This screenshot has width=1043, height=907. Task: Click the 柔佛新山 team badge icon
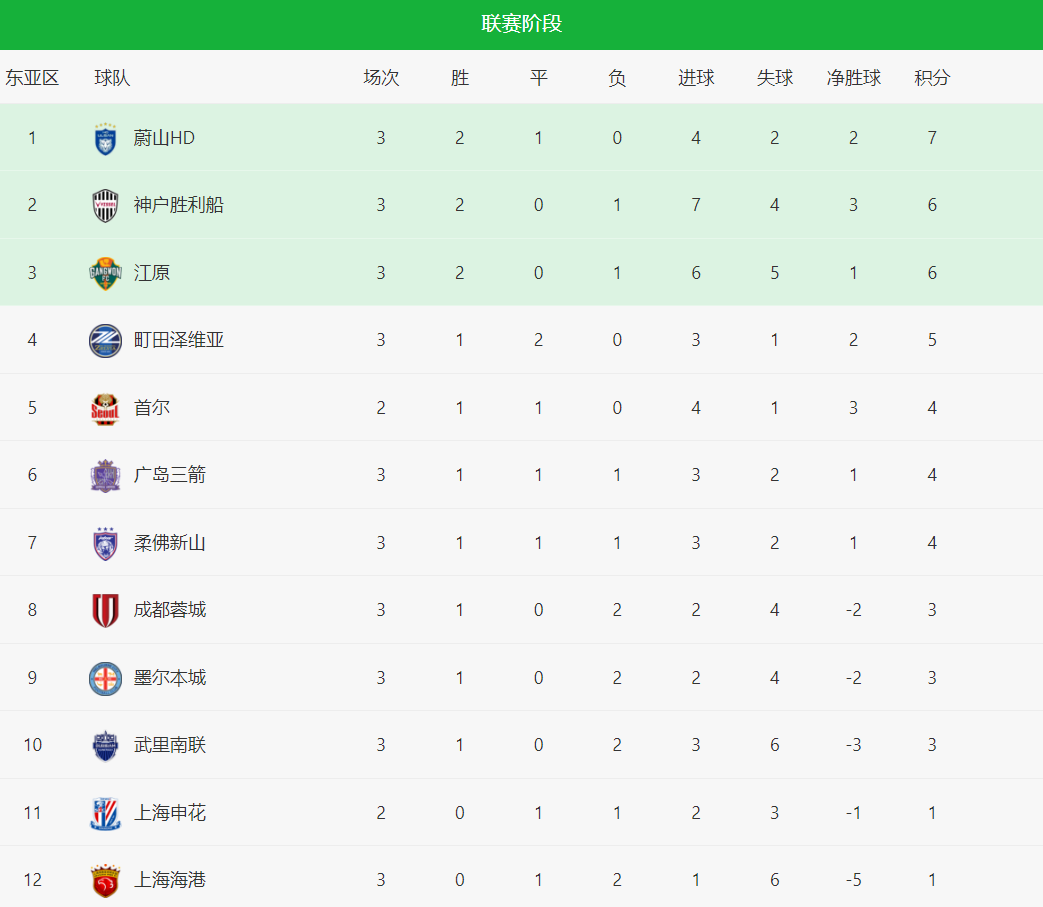(105, 543)
